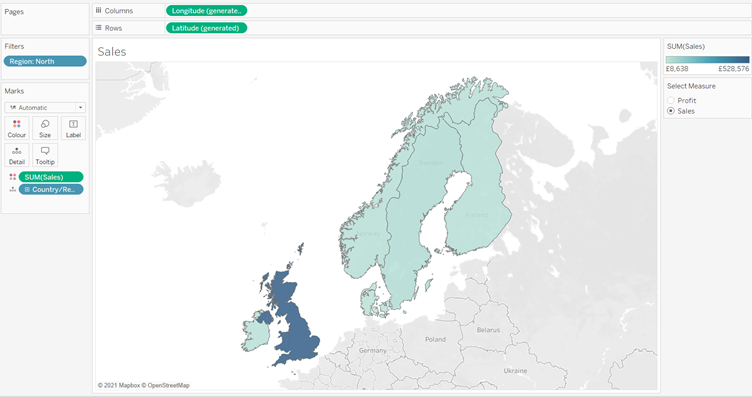Click the Longitude (generated) pill

[x=206, y=11]
